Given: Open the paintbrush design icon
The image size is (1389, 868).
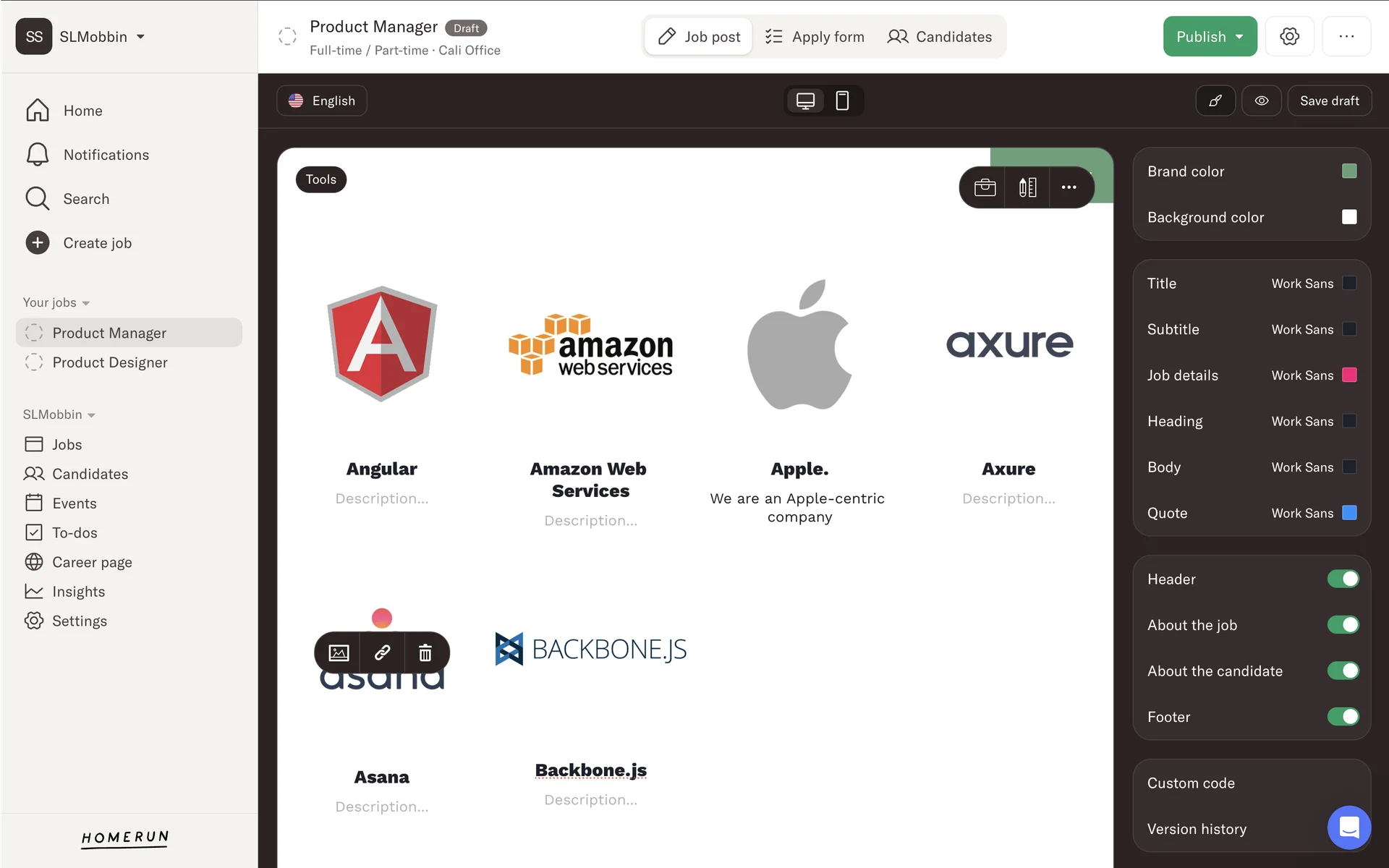Looking at the screenshot, I should (1215, 101).
